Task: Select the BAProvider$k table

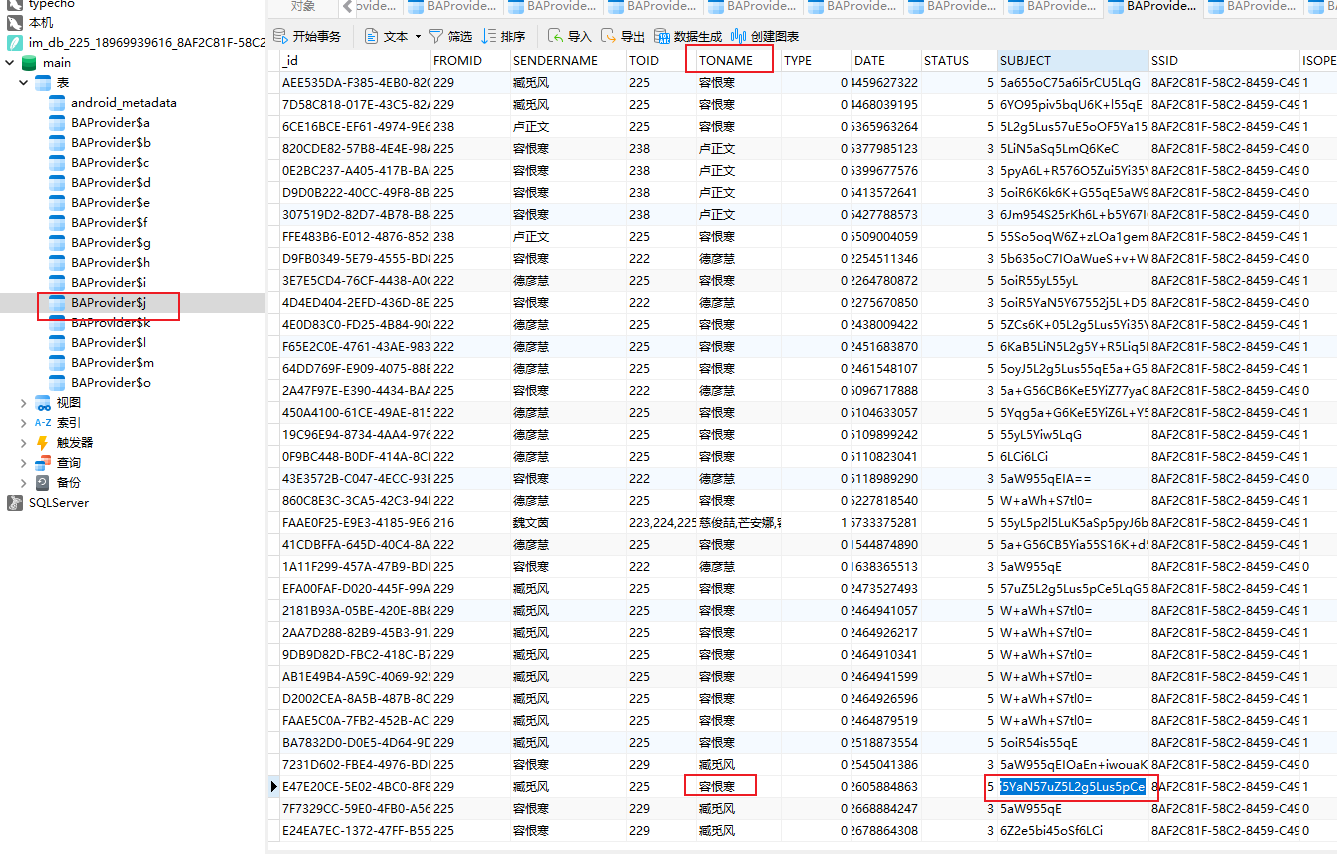Action: click(x=110, y=323)
